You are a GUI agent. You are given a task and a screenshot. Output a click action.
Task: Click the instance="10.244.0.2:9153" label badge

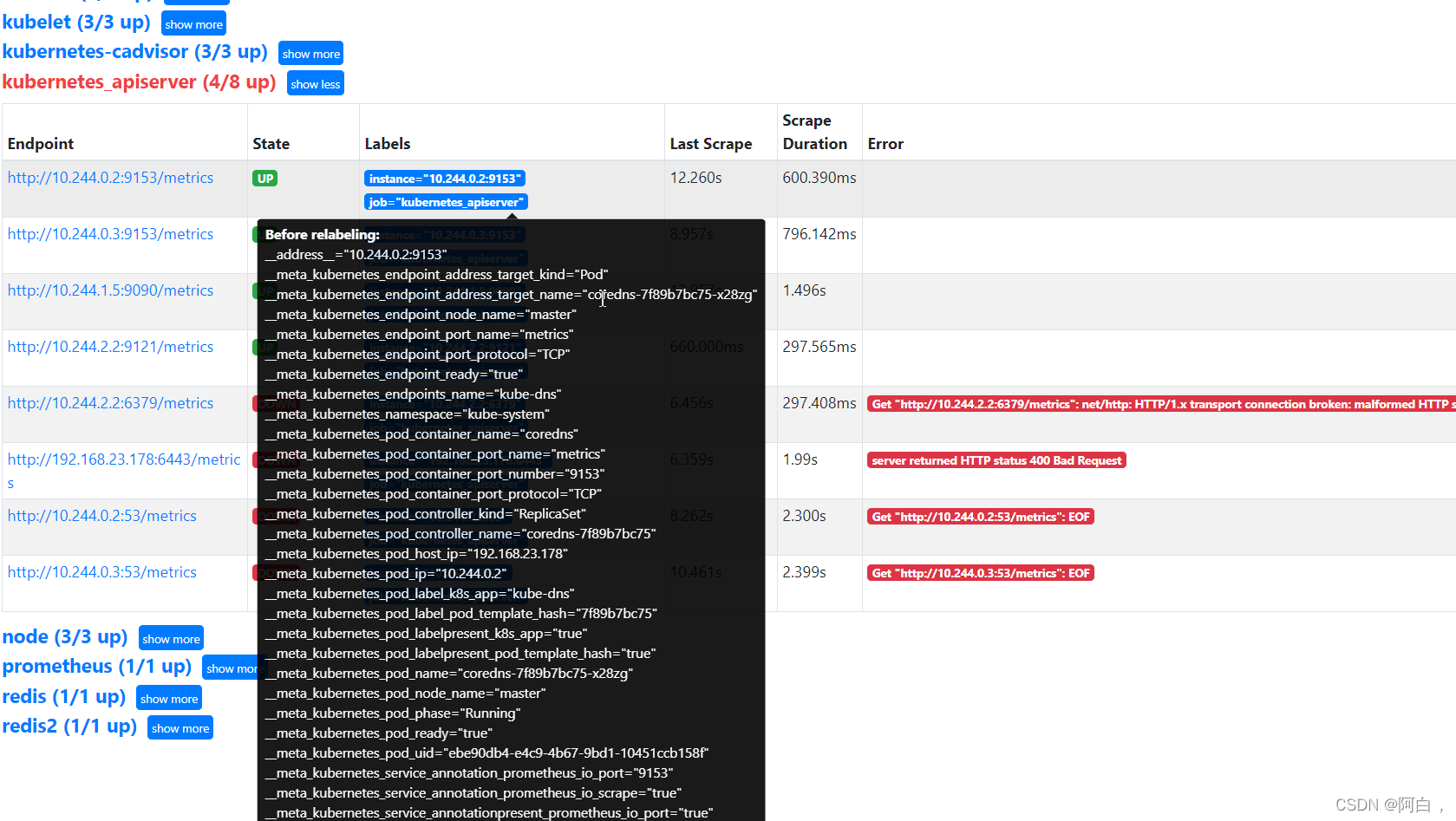pyautogui.click(x=445, y=179)
